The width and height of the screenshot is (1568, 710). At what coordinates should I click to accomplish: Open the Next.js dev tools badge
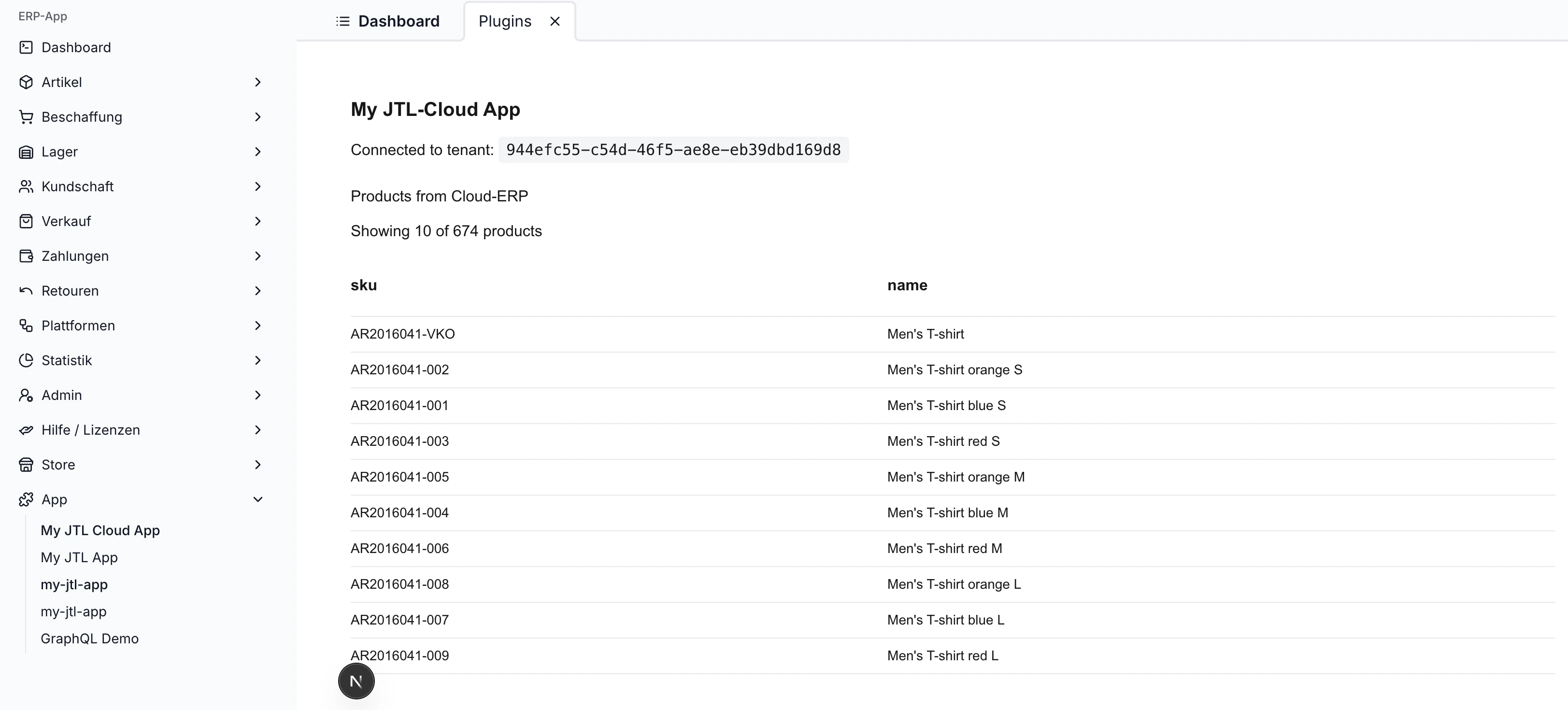356,682
